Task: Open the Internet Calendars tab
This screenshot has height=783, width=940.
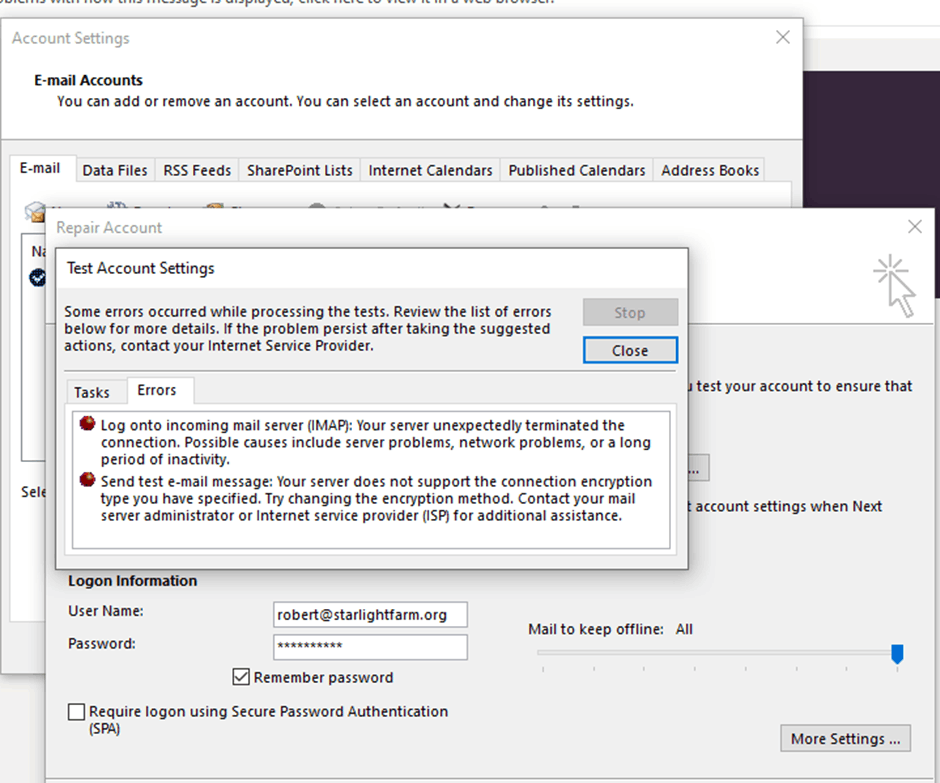Action: click(430, 170)
